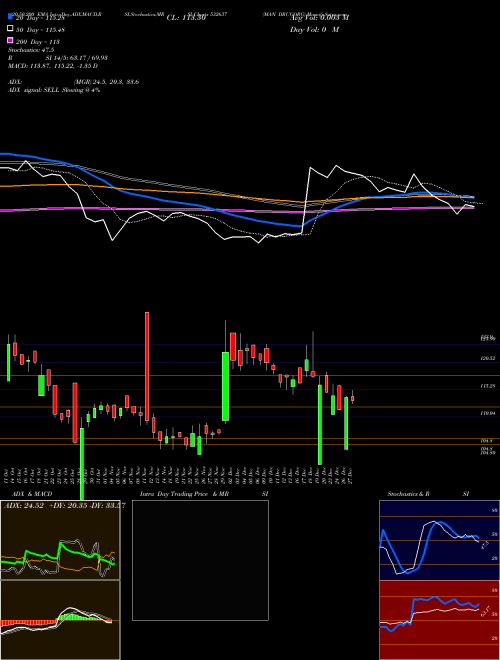Screen dimensions: 500x660
Task: Click the 'Intra Day Trading Price & MR' title
Action: click(184, 494)
